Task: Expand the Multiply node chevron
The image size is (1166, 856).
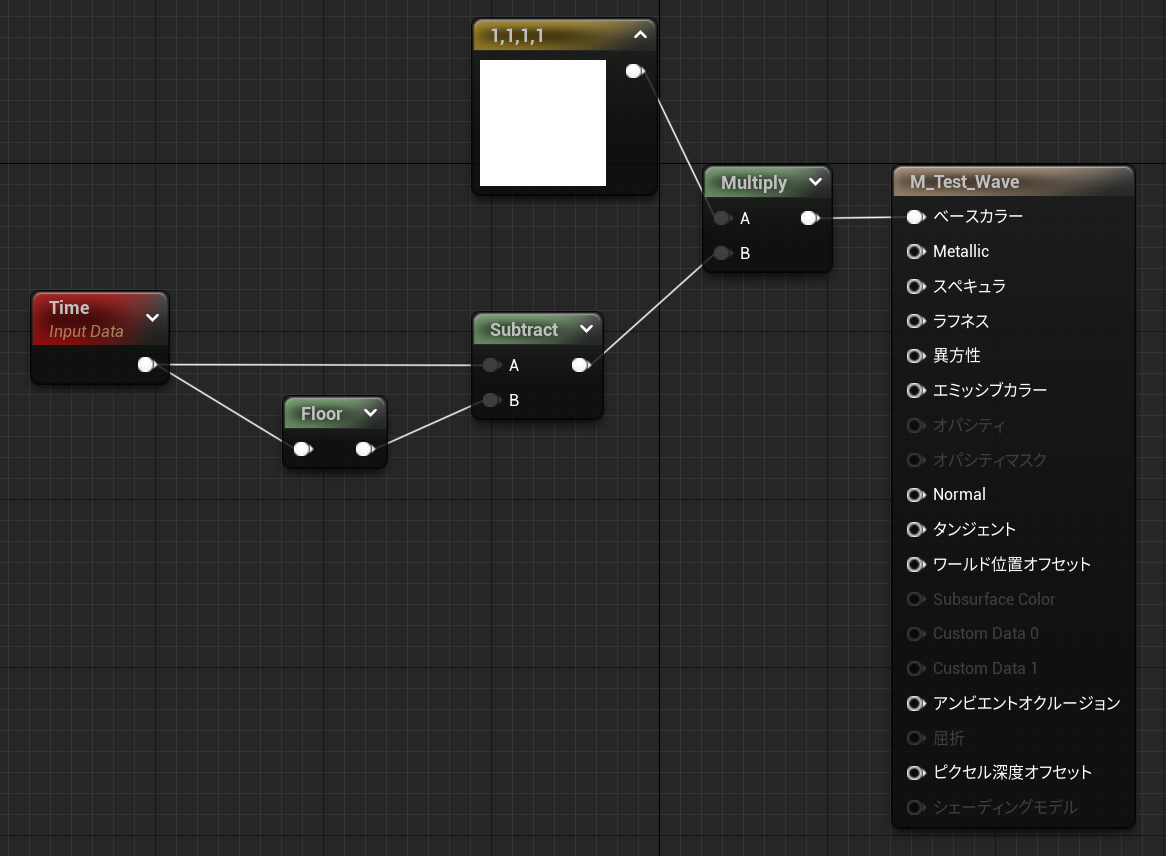Action: (x=815, y=182)
